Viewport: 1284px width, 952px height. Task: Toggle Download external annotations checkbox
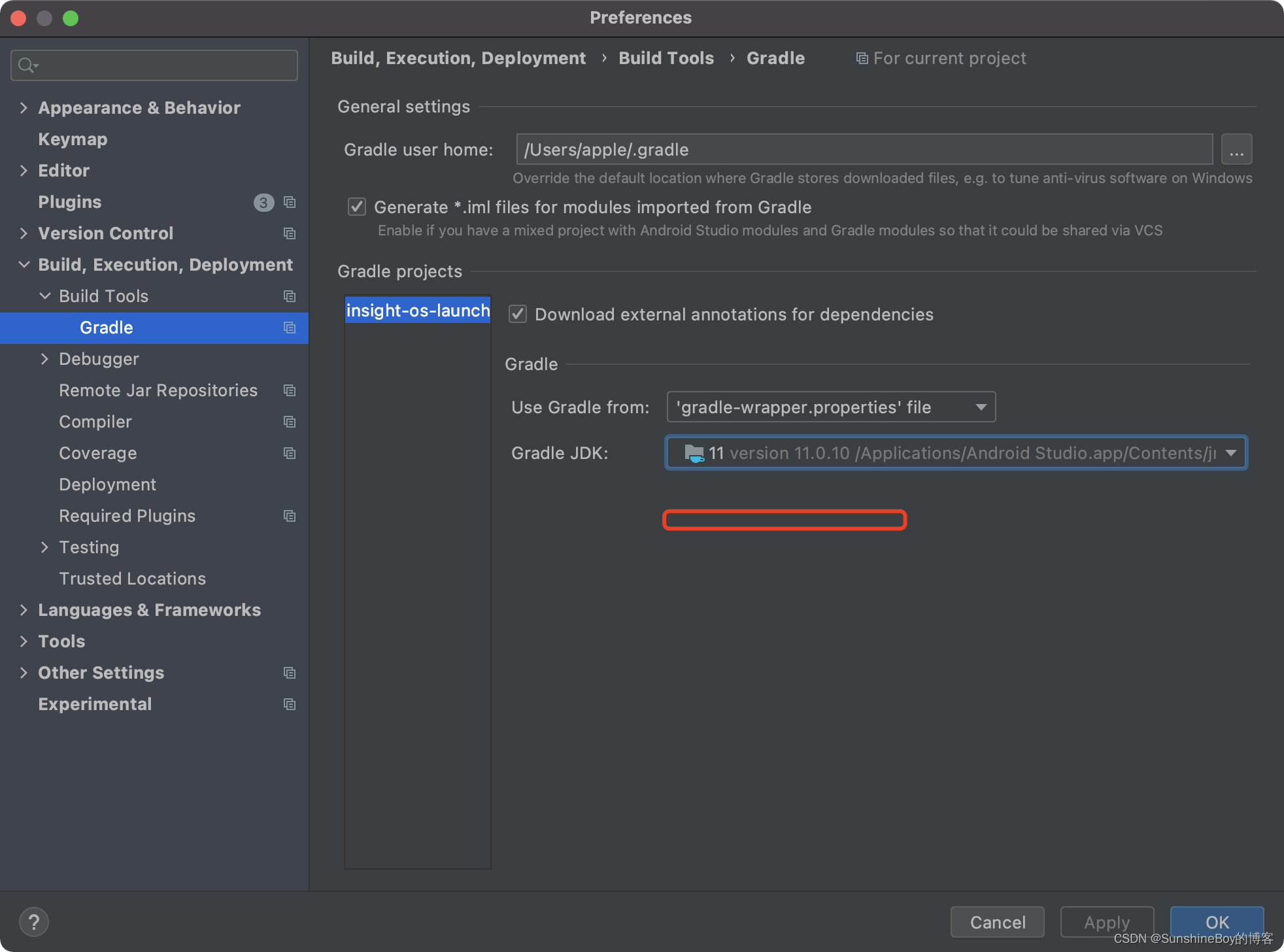tap(518, 314)
